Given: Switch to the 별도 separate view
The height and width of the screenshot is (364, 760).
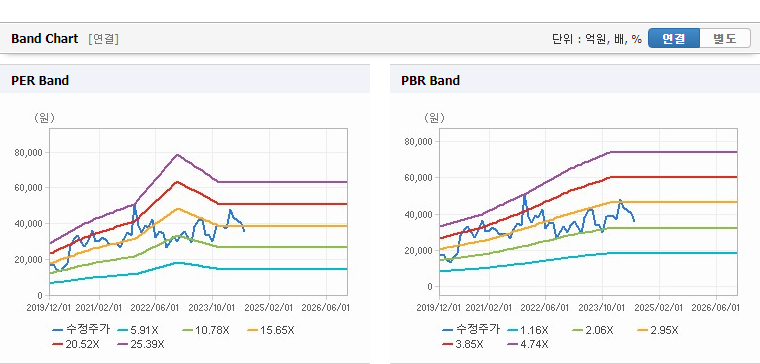Looking at the screenshot, I should click(725, 38).
